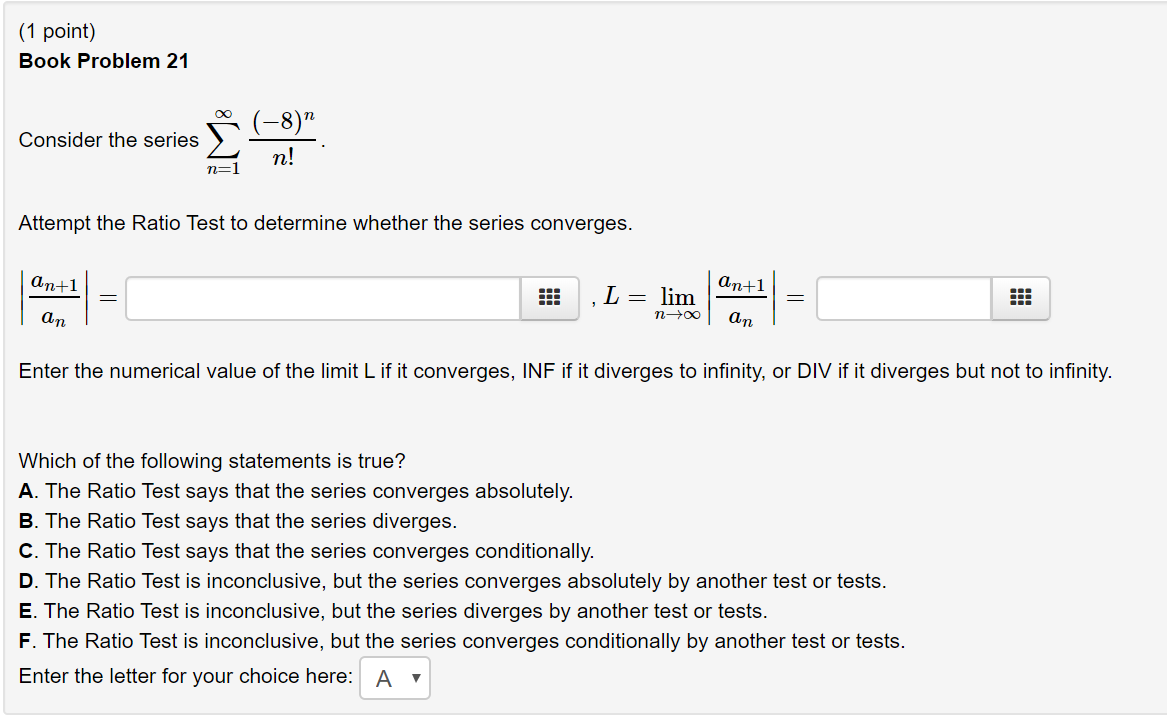Click the keypad icon next to the rightmost answer field
This screenshot has width=1167, height=716.
tap(1021, 297)
